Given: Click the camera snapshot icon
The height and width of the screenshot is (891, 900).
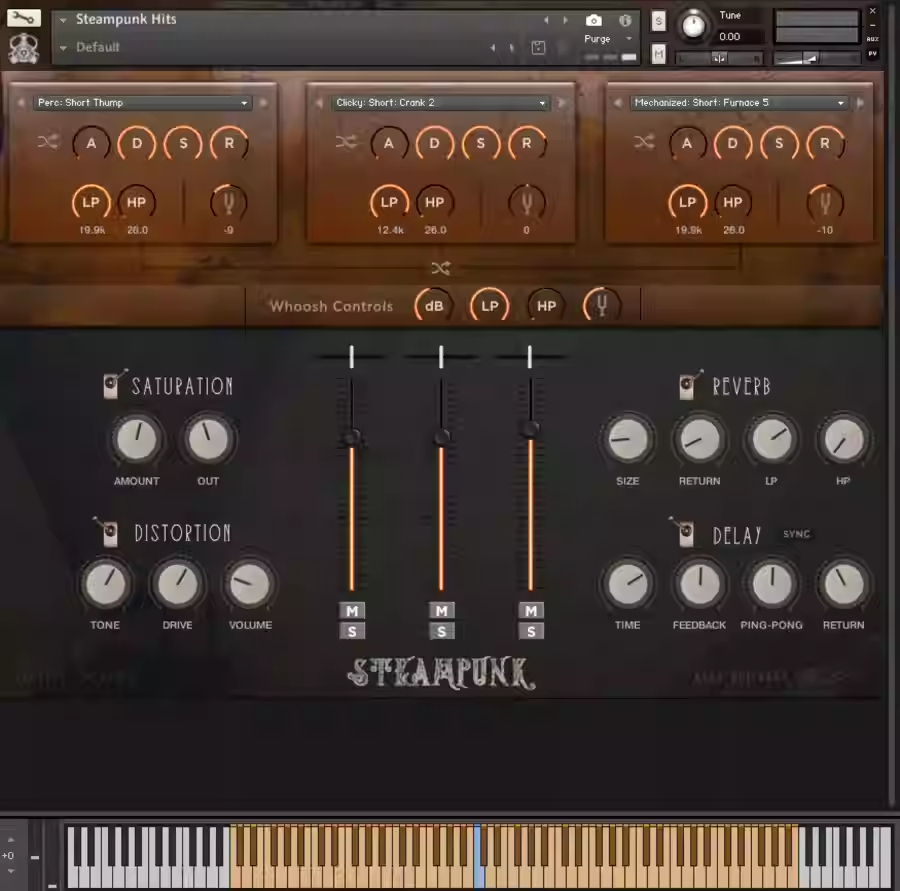Looking at the screenshot, I should (x=594, y=20).
